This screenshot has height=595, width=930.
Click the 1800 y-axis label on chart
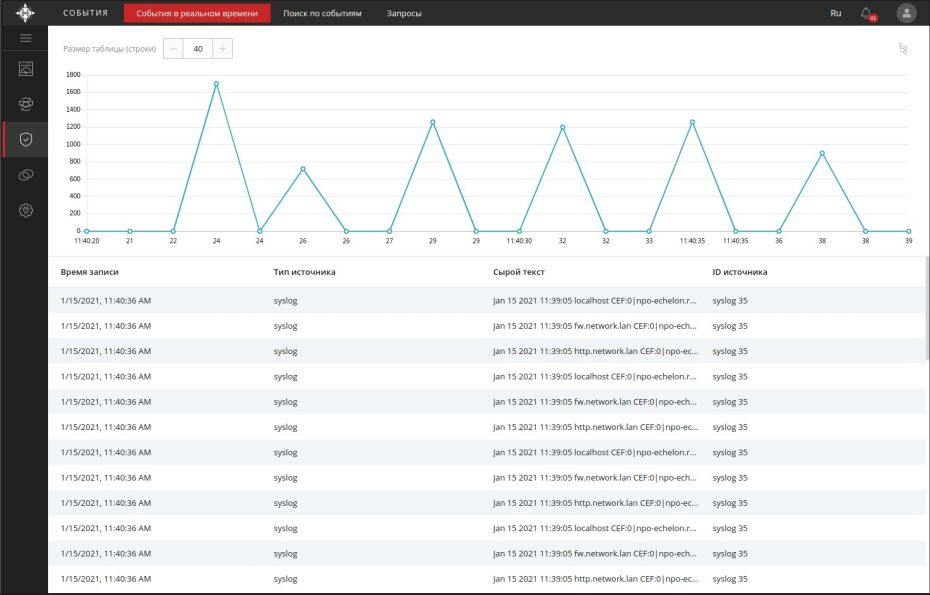pyautogui.click(x=73, y=75)
